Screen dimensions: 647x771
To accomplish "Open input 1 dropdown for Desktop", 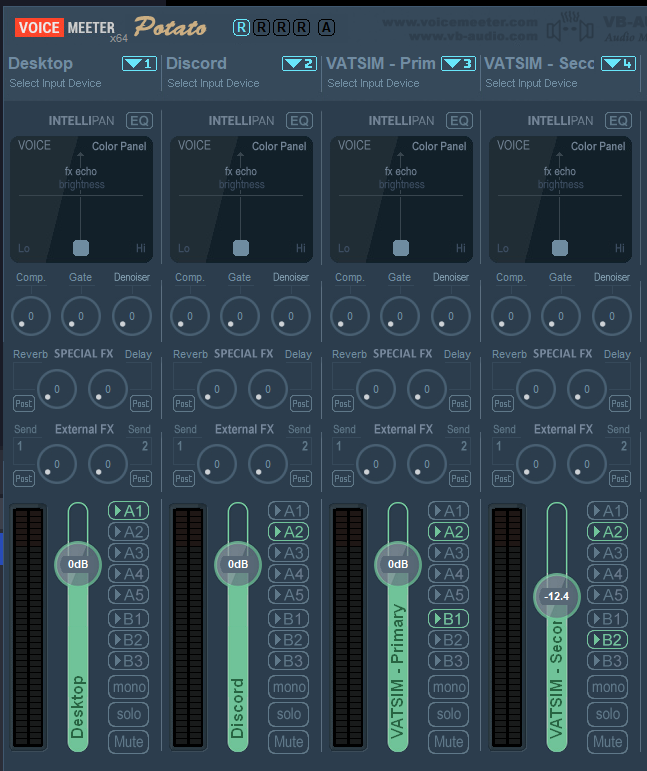I will pos(139,64).
